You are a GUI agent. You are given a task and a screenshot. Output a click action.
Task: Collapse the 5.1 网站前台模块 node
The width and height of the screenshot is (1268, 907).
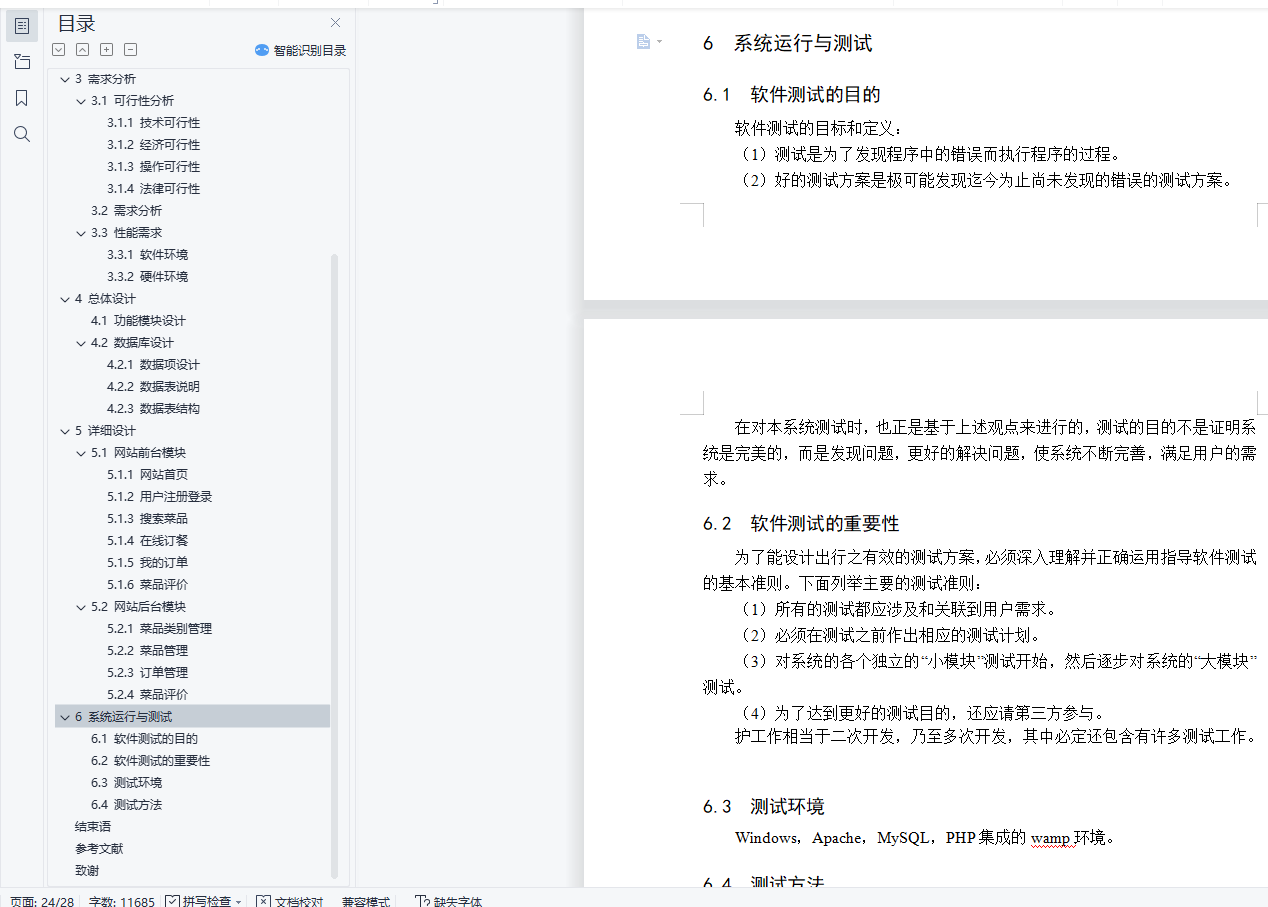point(81,453)
